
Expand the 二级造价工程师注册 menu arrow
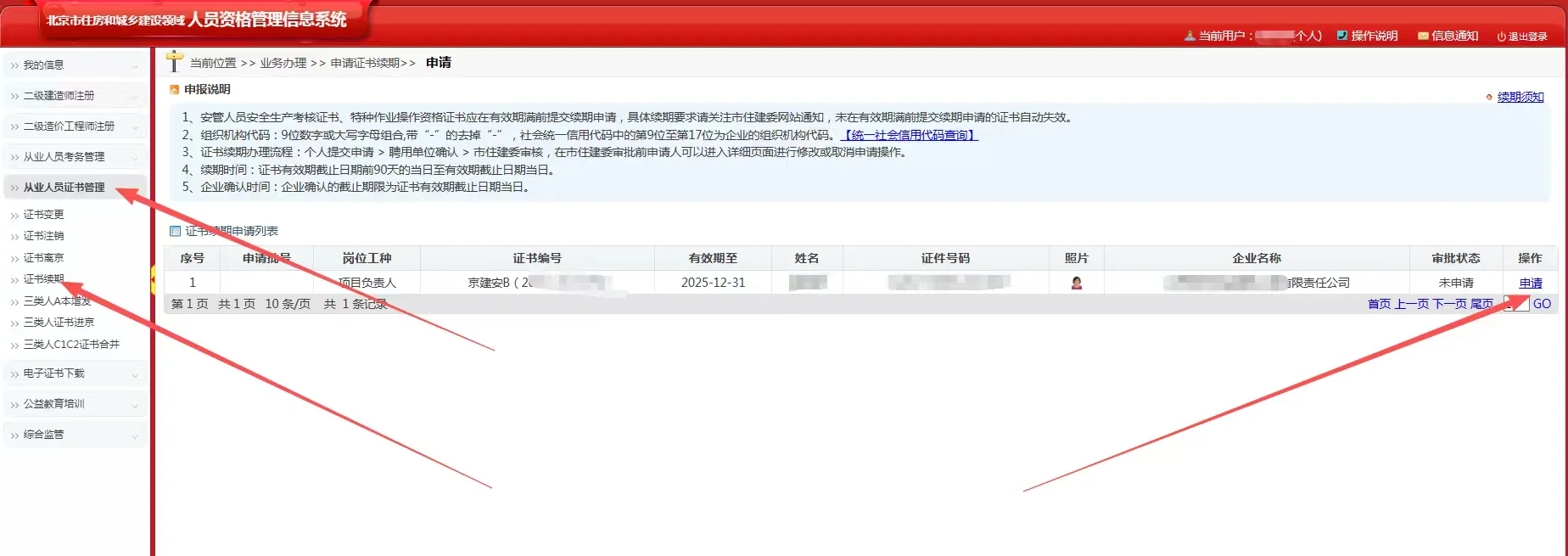point(135,126)
